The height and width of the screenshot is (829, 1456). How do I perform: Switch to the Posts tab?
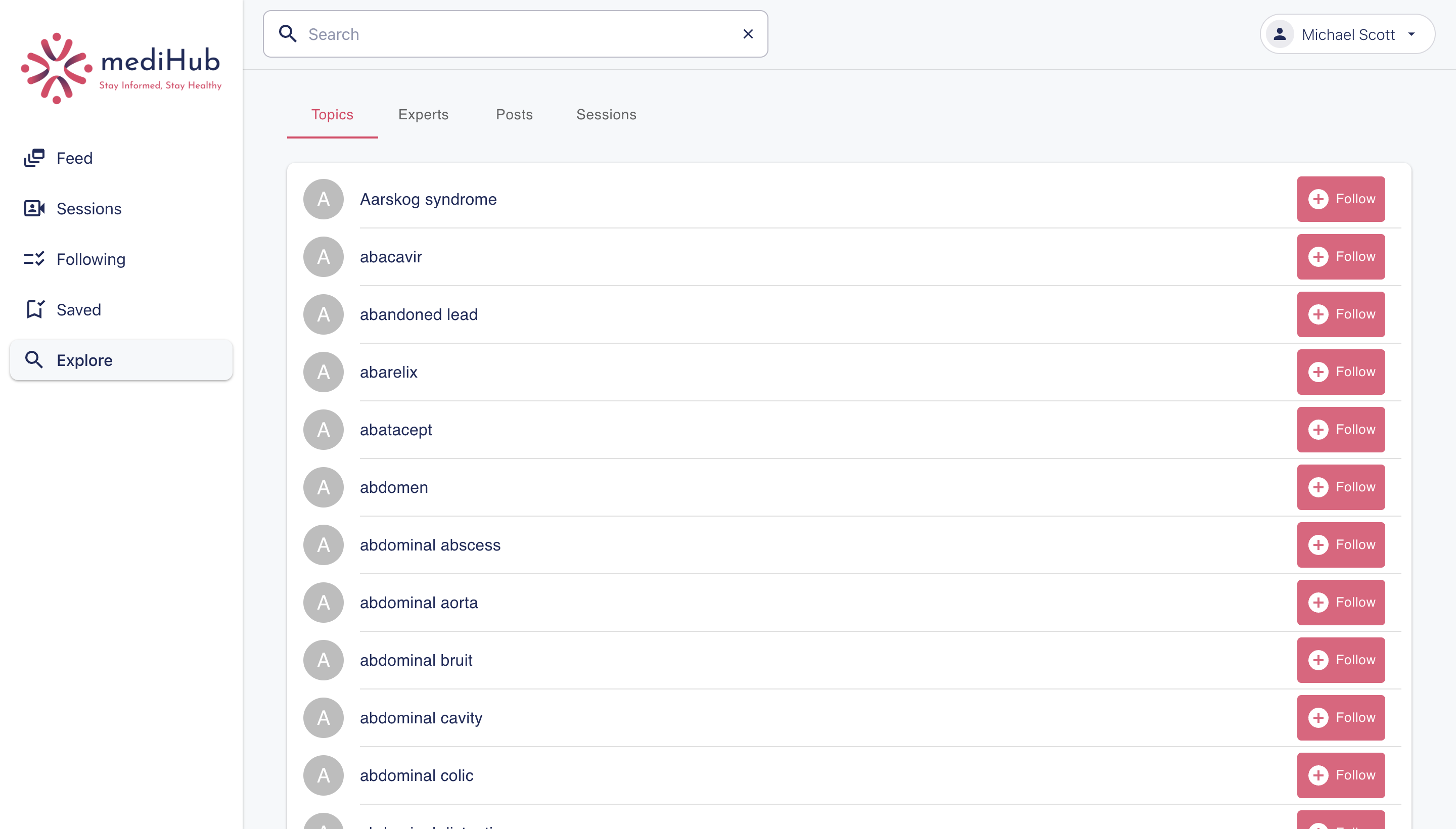[514, 114]
